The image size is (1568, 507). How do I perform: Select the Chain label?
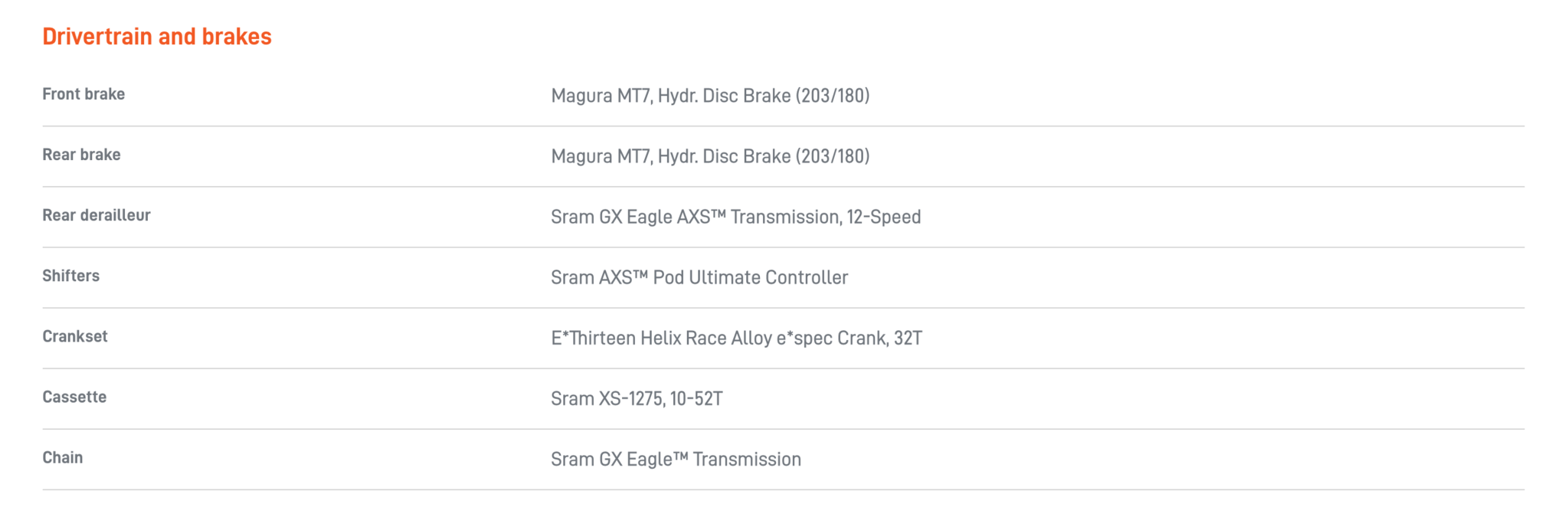pos(63,457)
